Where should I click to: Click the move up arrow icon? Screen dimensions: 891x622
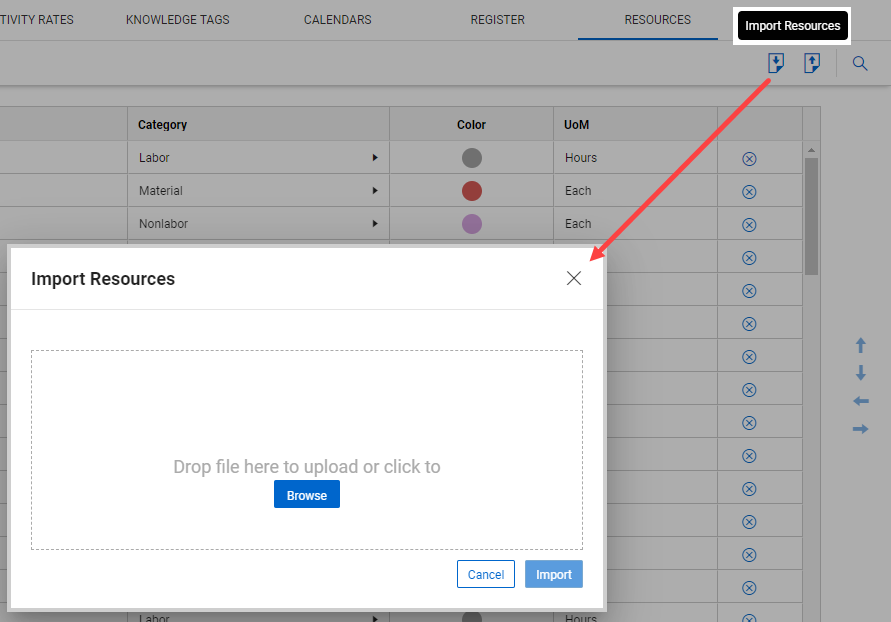tap(860, 345)
